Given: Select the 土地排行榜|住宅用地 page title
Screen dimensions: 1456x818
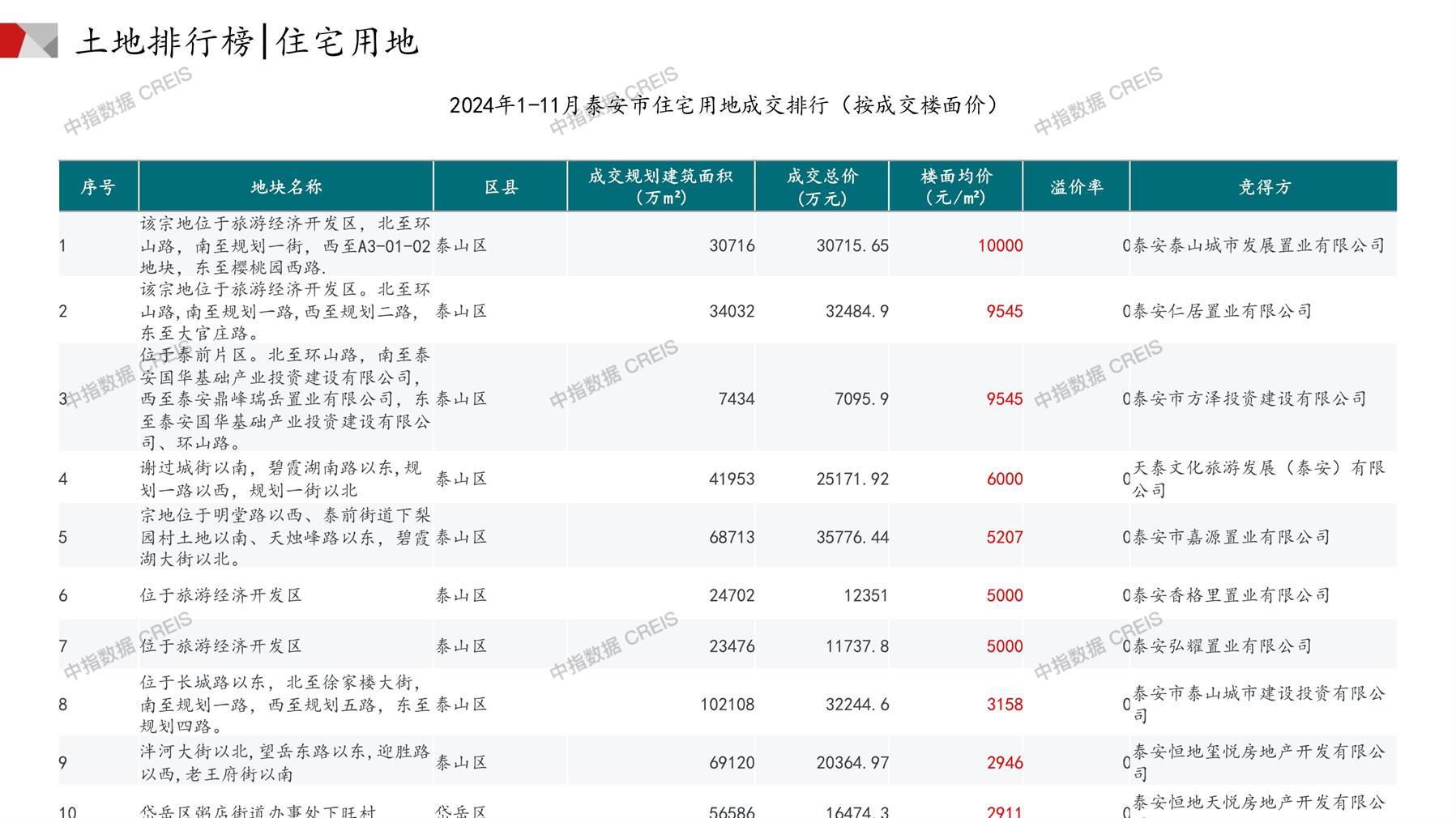Looking at the screenshot, I should pos(247,42).
